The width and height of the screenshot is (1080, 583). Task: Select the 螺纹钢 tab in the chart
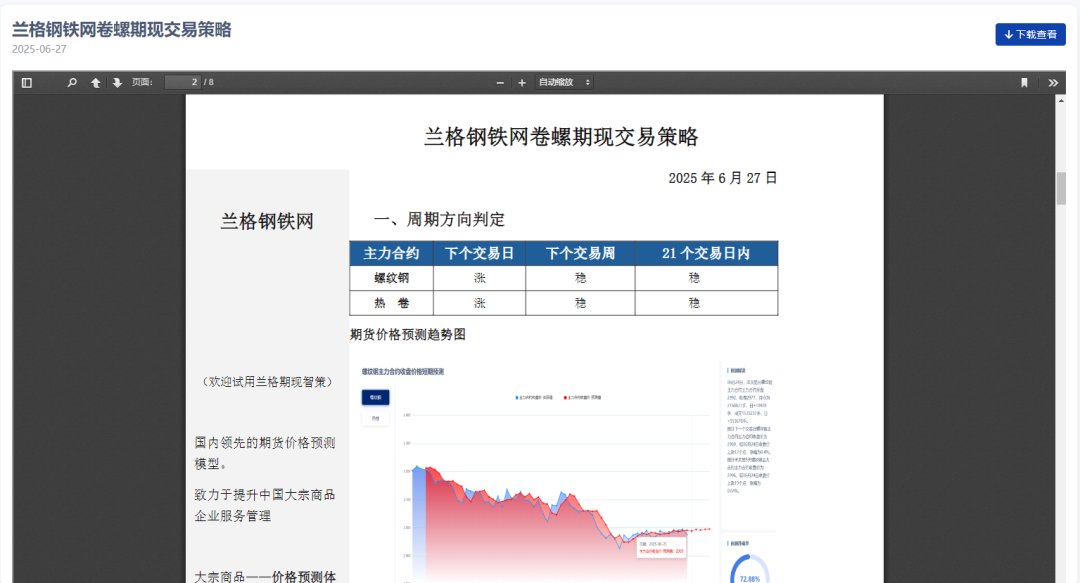click(375, 397)
